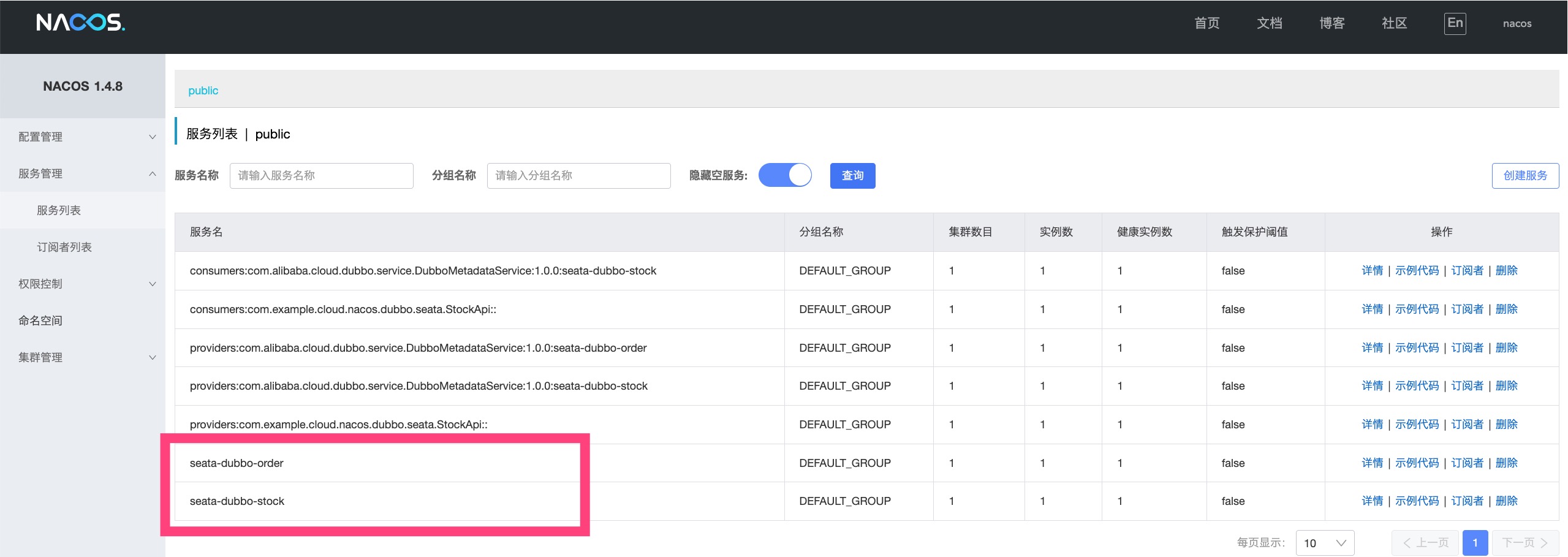Open 示例代码 for seata-dubbo-stock service

point(1417,501)
